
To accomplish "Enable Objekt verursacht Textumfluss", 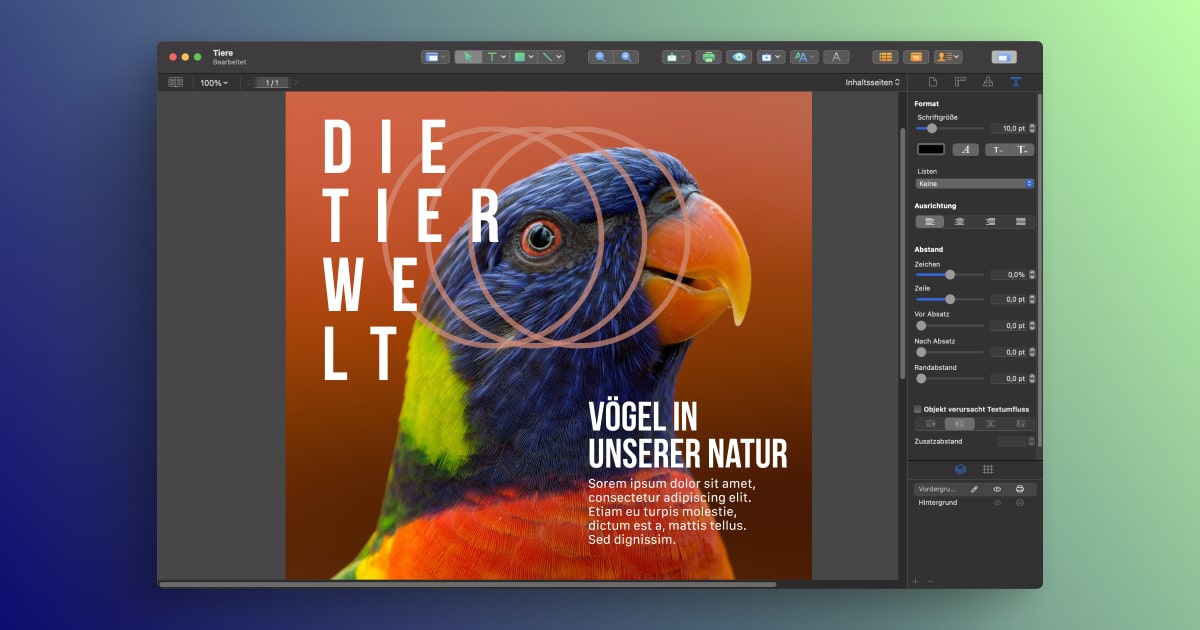I will (917, 409).
